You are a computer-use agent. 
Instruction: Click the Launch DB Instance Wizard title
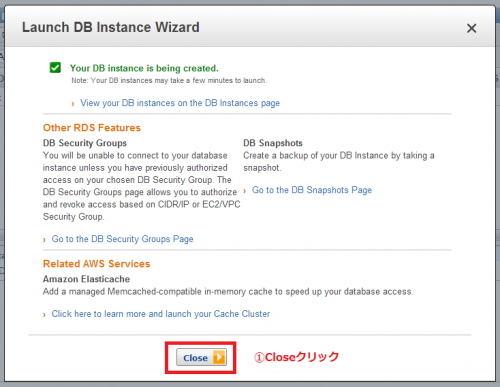111,27
